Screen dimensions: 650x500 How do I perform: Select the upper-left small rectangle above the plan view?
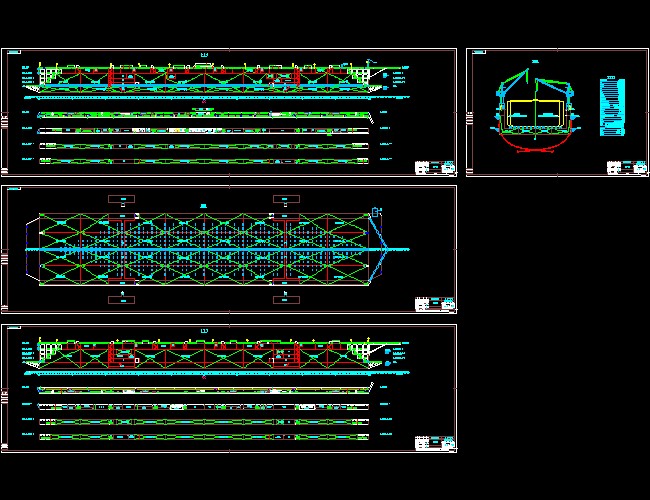pos(121,199)
